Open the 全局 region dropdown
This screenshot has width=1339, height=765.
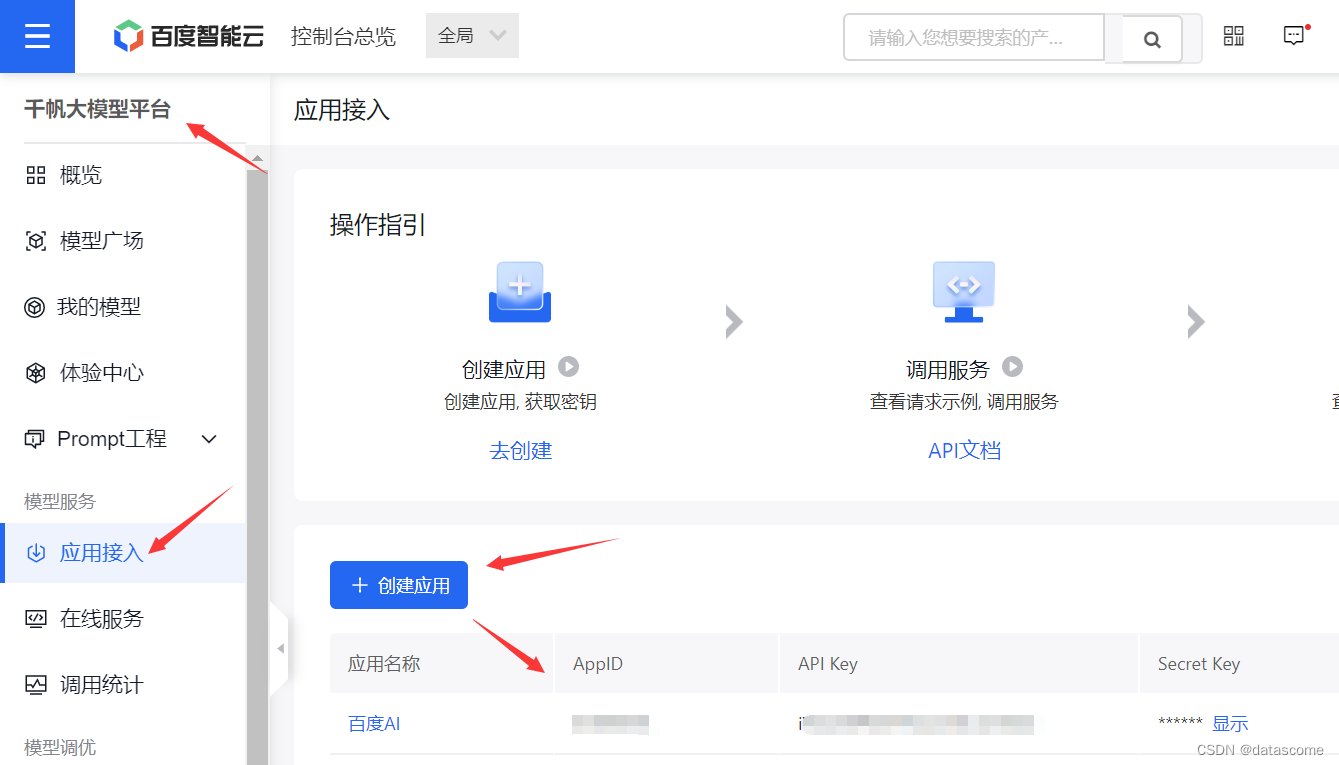472,36
